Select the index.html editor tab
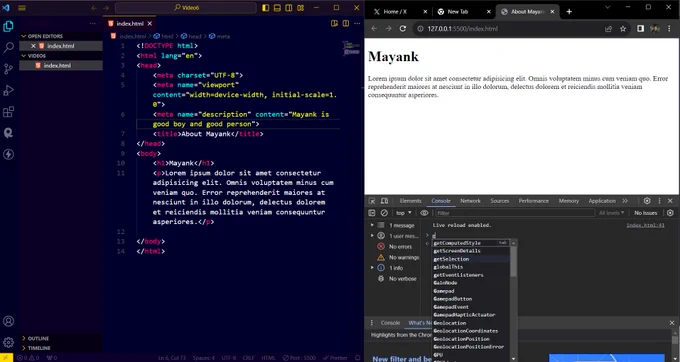The image size is (680, 362). point(130,23)
